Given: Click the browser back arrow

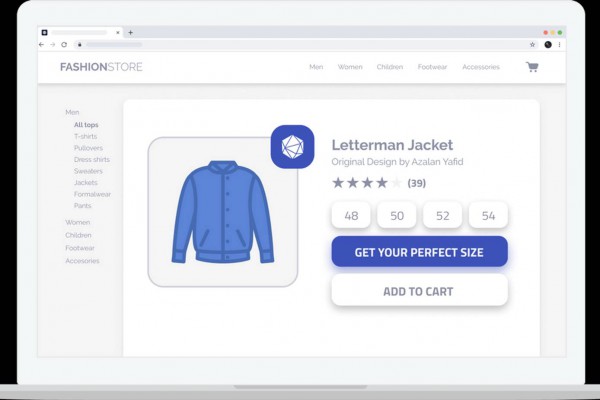Looking at the screenshot, I should (42, 45).
